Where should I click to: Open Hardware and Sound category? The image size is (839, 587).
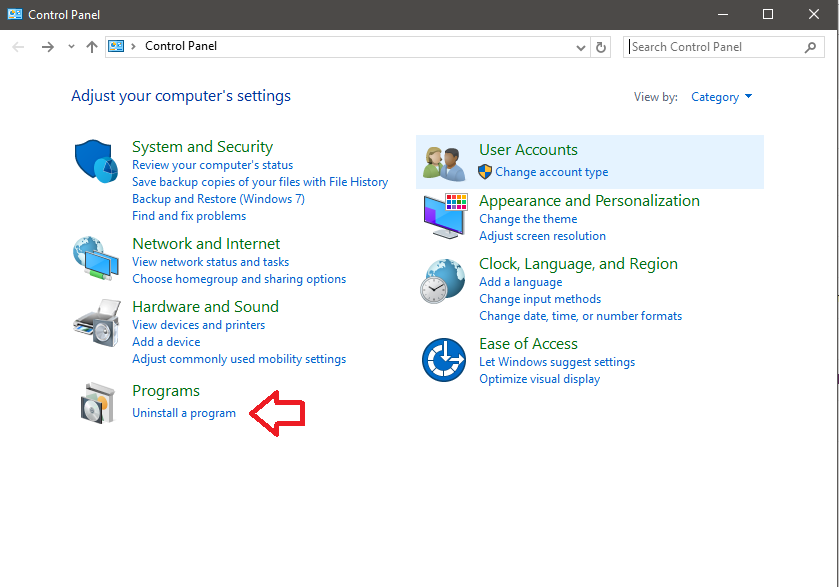[x=205, y=307]
